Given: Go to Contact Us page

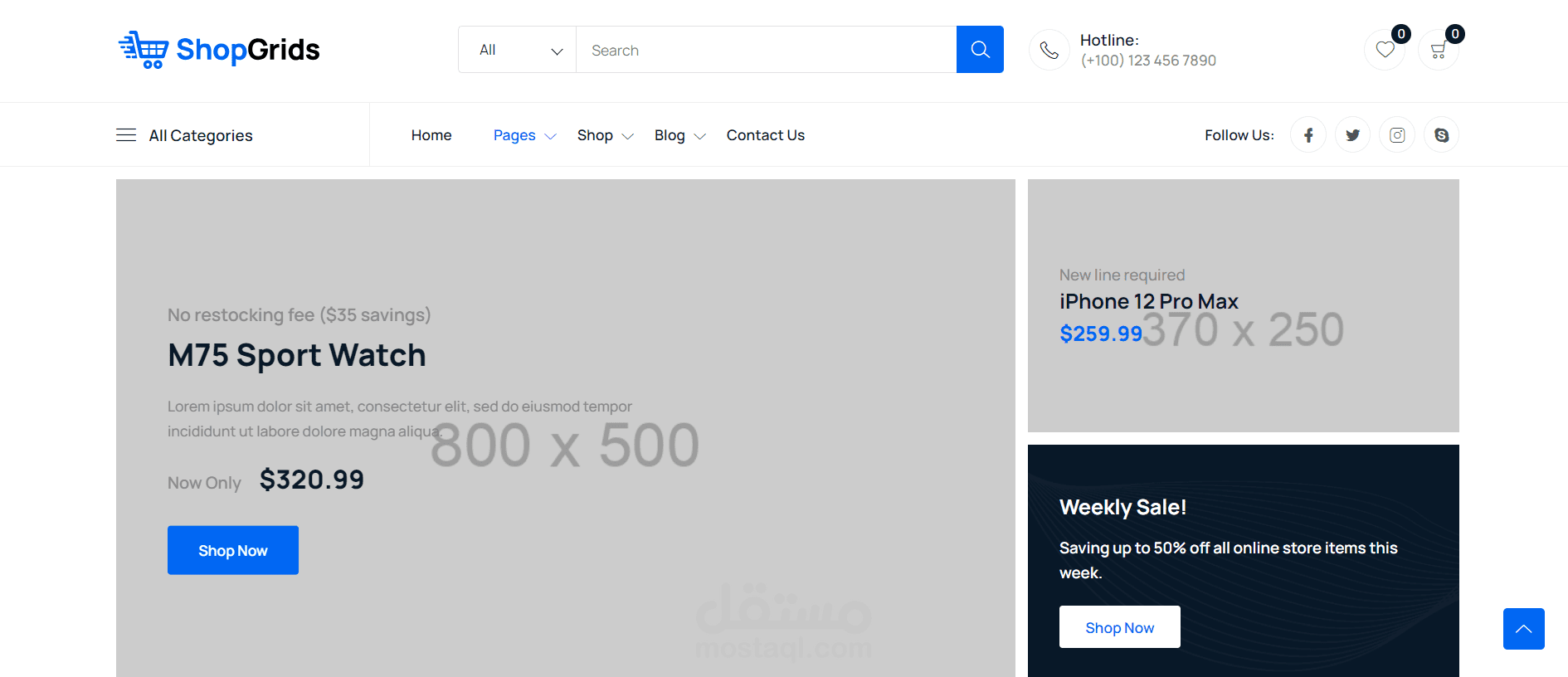Looking at the screenshot, I should coord(766,135).
